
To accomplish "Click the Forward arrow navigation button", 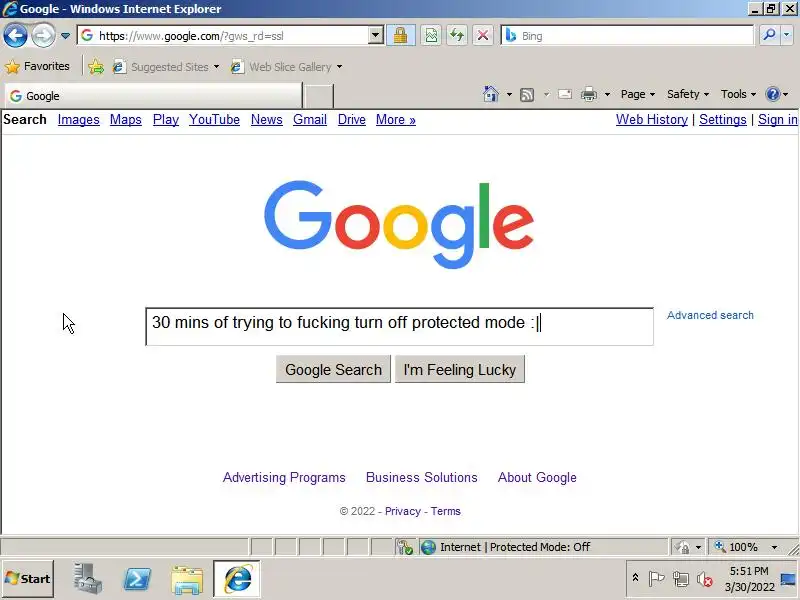I will click(43, 36).
